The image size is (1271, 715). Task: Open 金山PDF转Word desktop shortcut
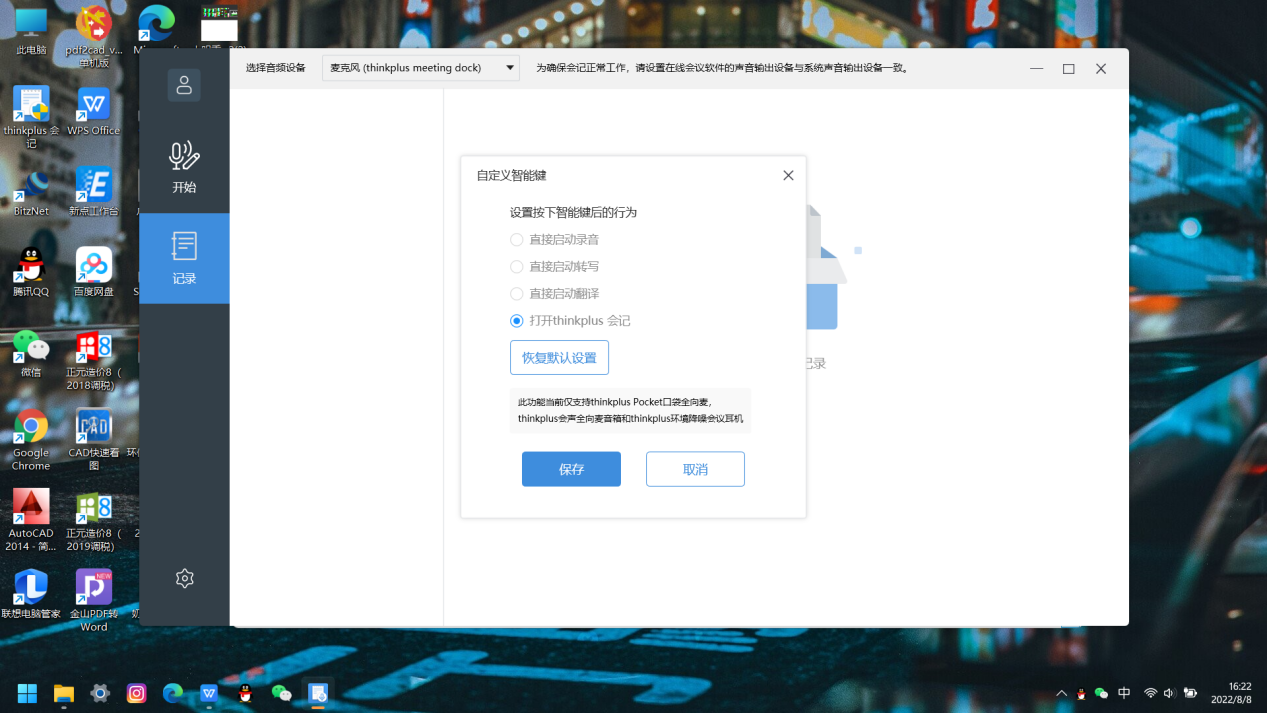(94, 602)
